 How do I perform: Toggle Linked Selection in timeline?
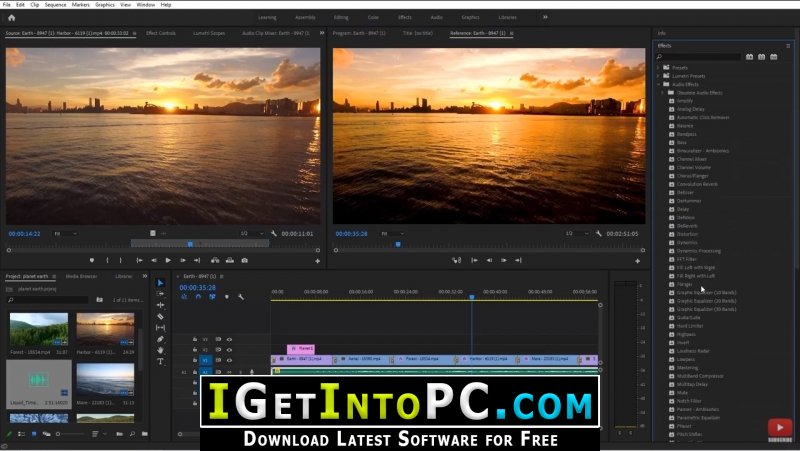(x=212, y=297)
